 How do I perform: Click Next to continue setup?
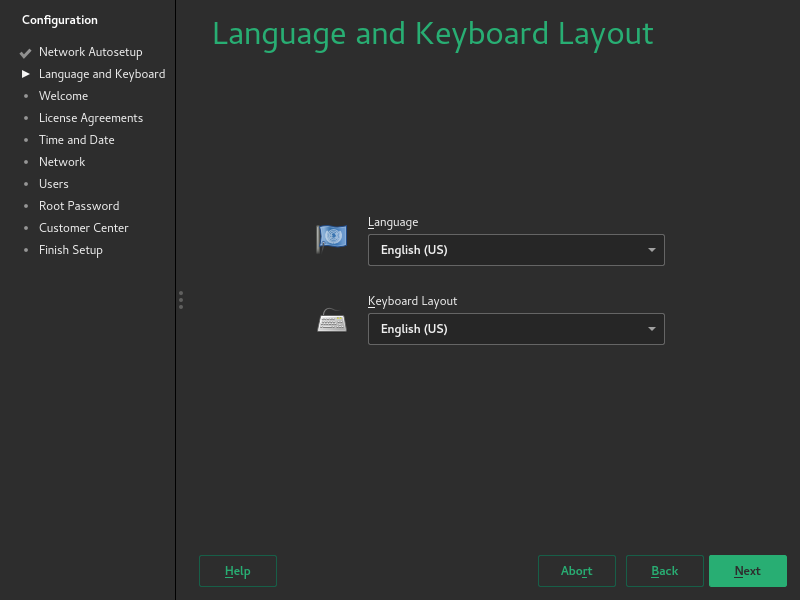(x=748, y=571)
